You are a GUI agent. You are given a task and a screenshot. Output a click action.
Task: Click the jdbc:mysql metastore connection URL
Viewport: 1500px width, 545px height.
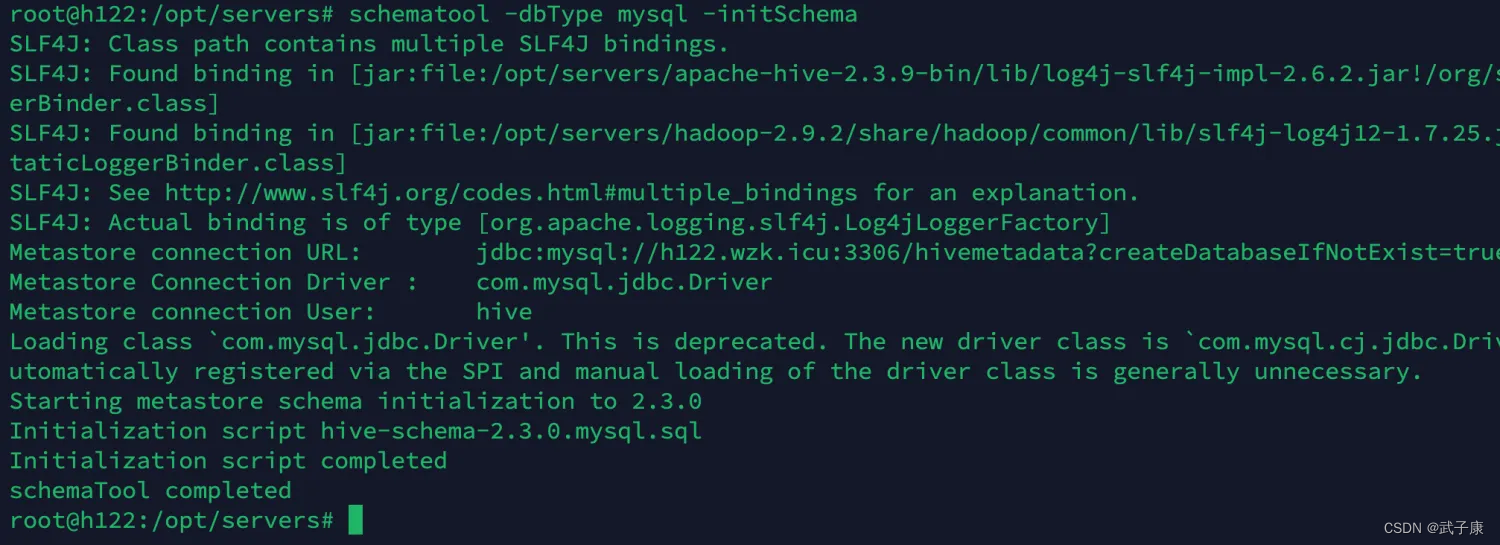(x=988, y=252)
